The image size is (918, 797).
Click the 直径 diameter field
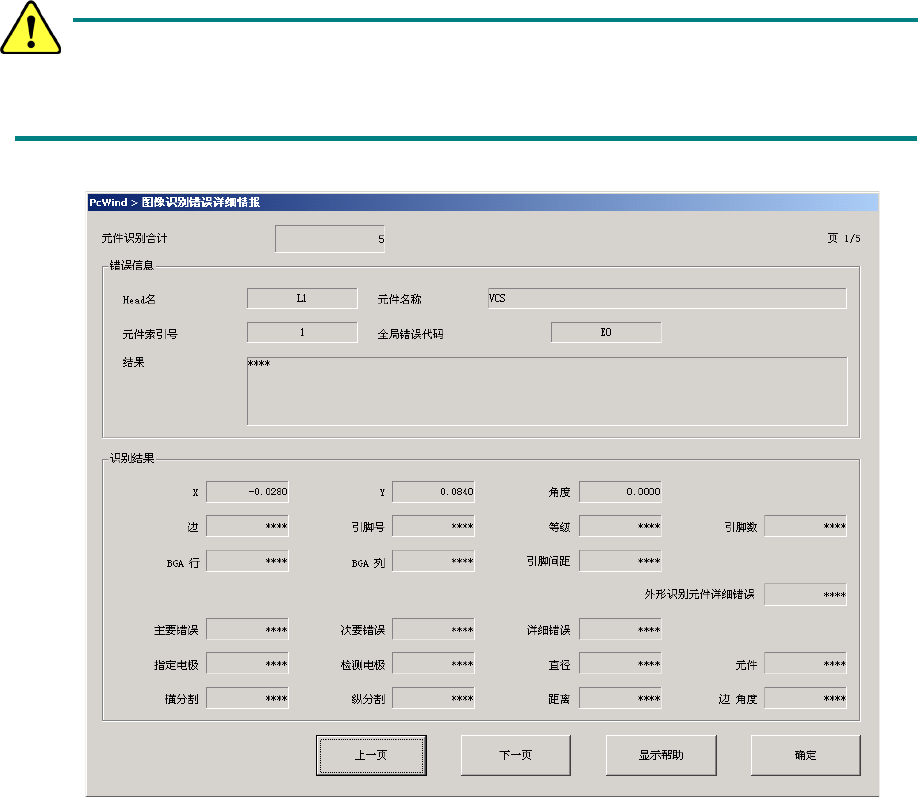click(620, 664)
